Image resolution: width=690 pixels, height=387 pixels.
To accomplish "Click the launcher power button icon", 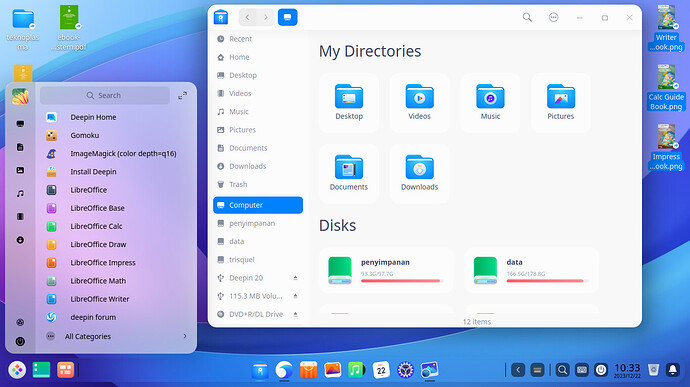I will (20, 341).
